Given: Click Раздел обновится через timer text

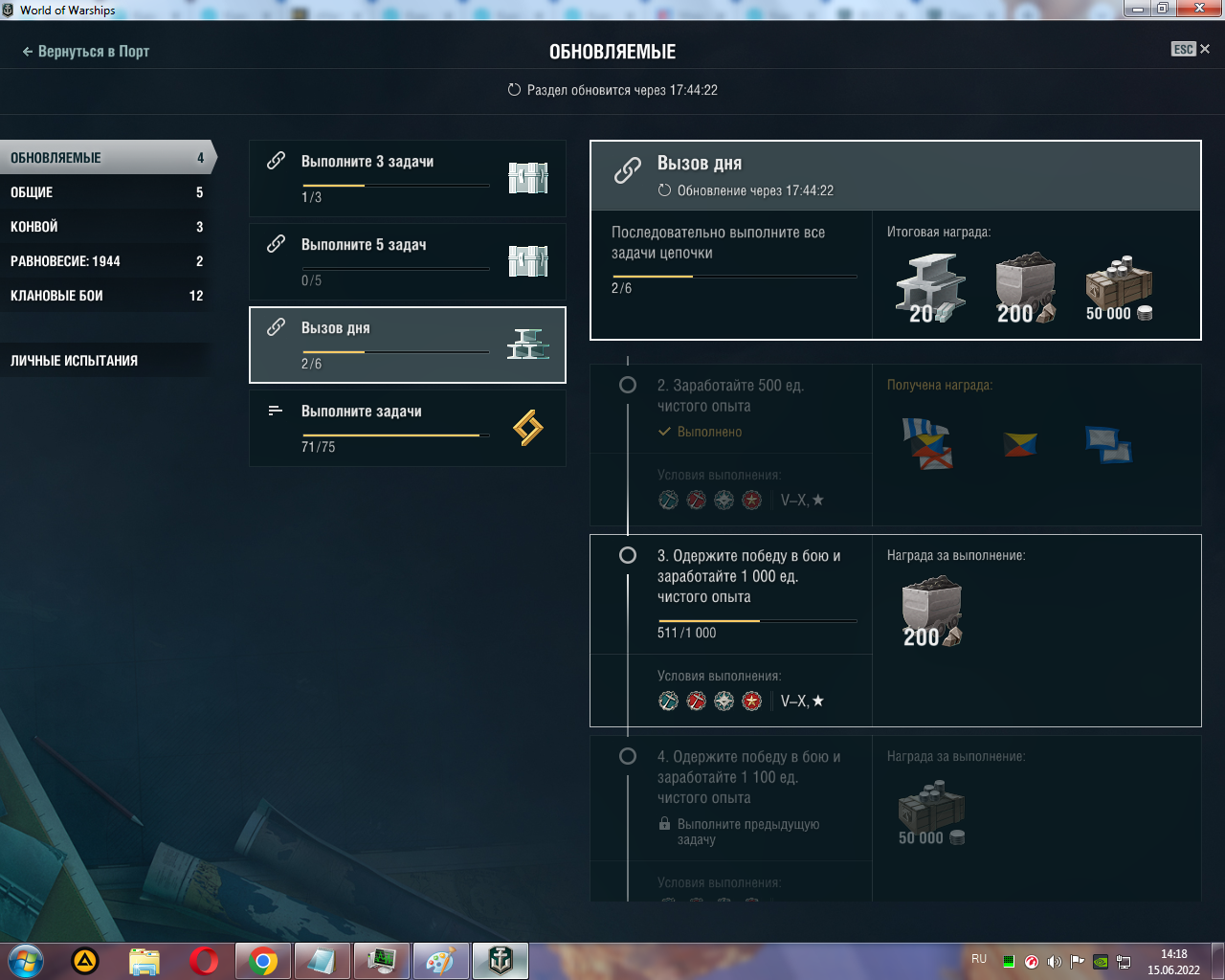Looking at the screenshot, I should (622, 90).
